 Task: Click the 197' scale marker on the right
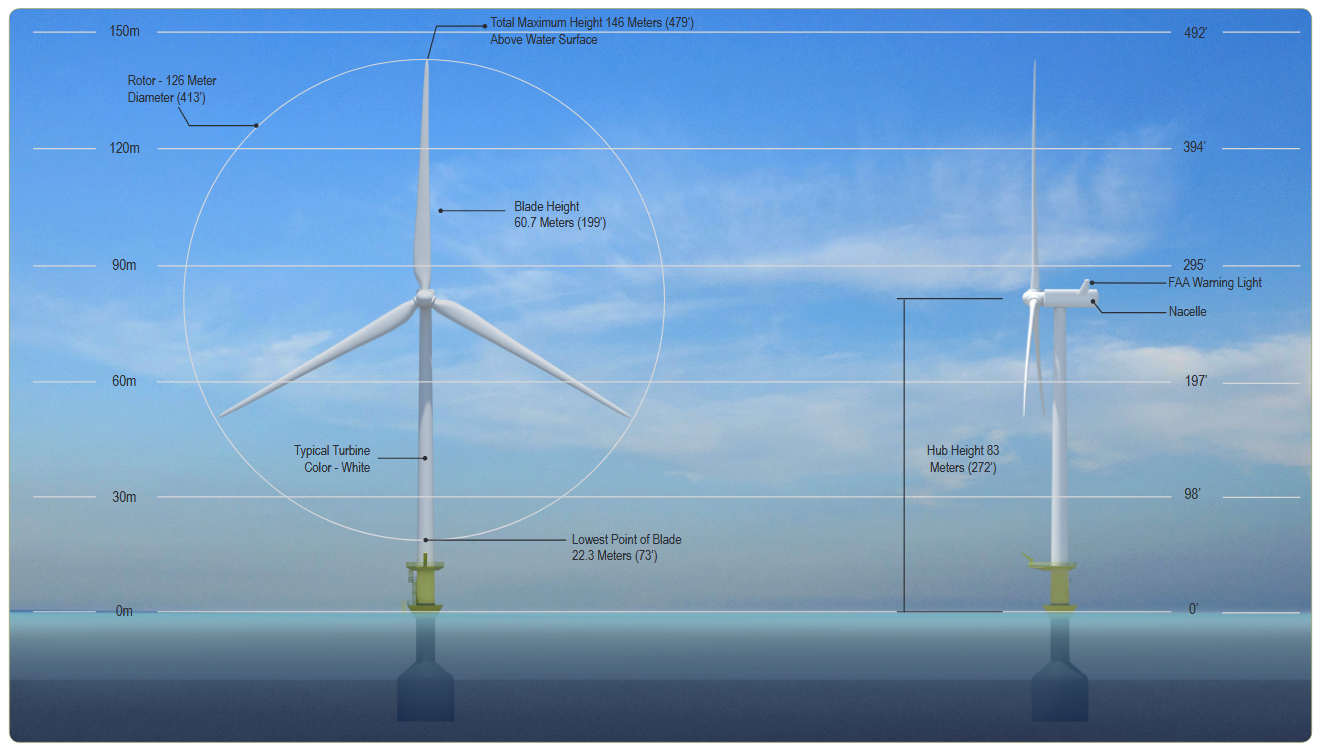[1195, 381]
